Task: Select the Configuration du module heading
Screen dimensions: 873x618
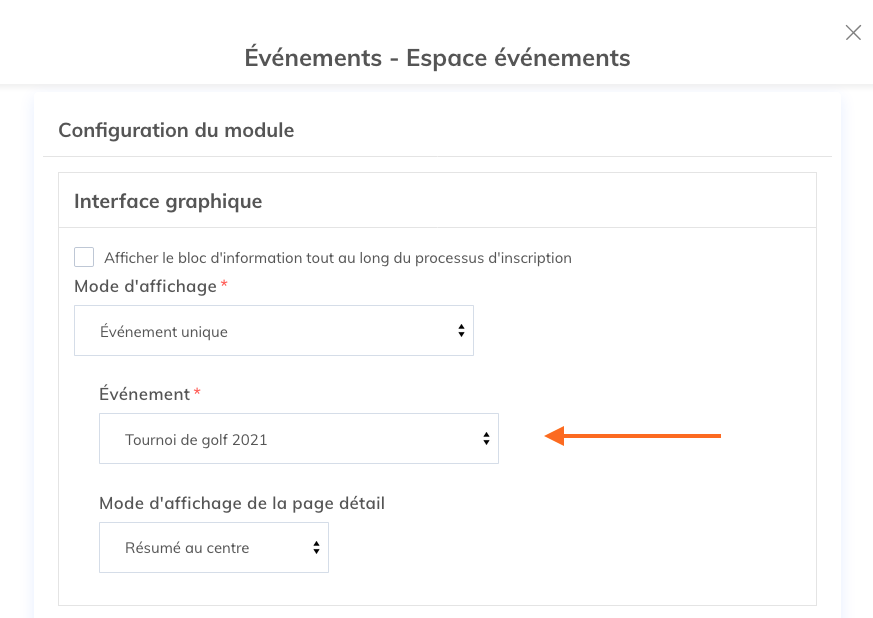Action: pos(176,130)
